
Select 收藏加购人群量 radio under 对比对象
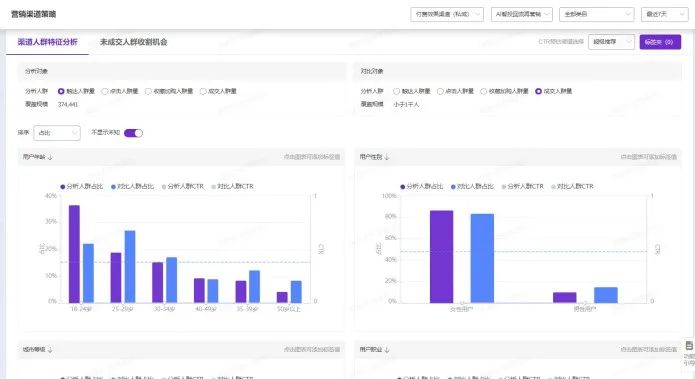(484, 91)
